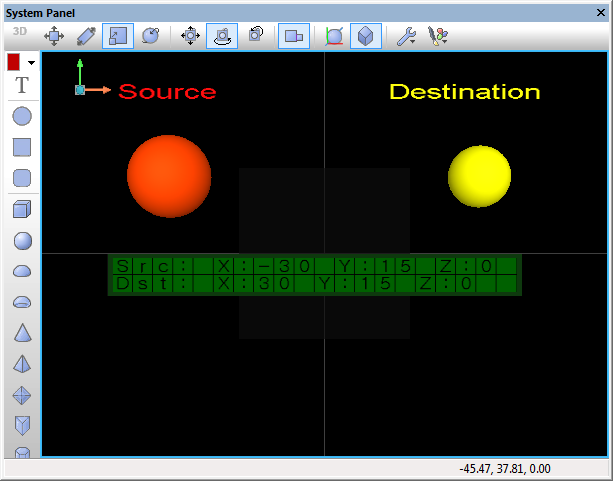Expand the color swatch dropdown arrow
This screenshot has width=613, height=481.
pyautogui.click(x=31, y=63)
